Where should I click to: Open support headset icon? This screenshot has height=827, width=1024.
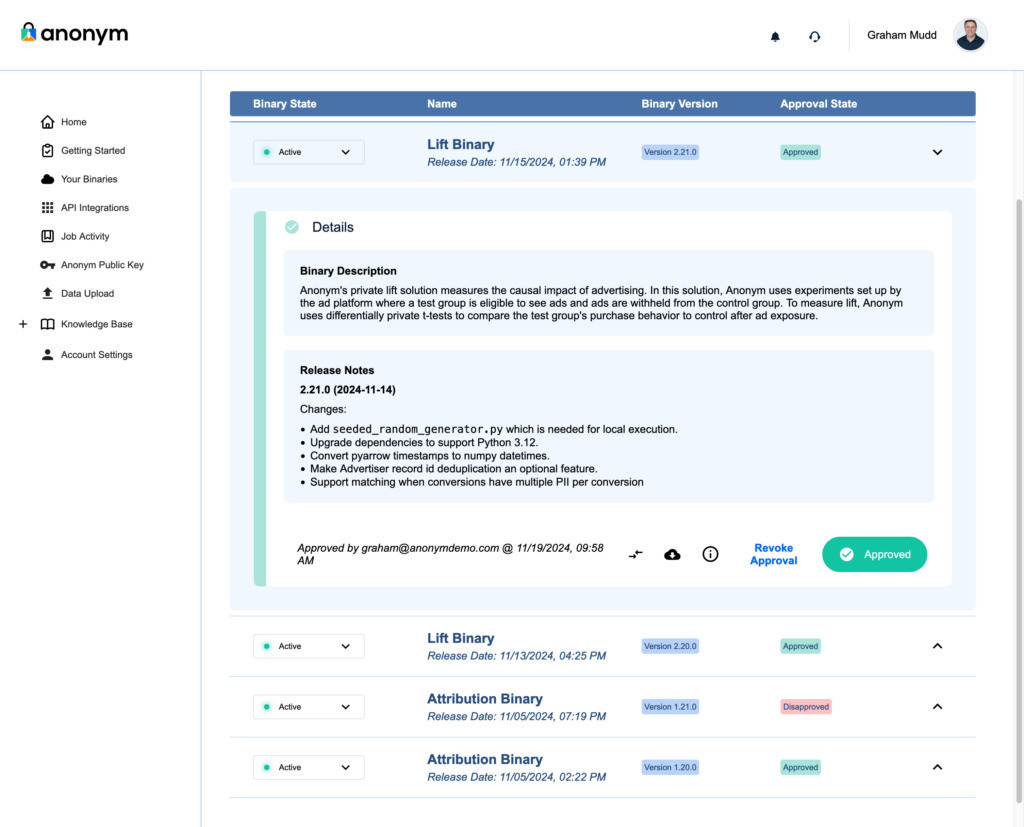tap(814, 37)
